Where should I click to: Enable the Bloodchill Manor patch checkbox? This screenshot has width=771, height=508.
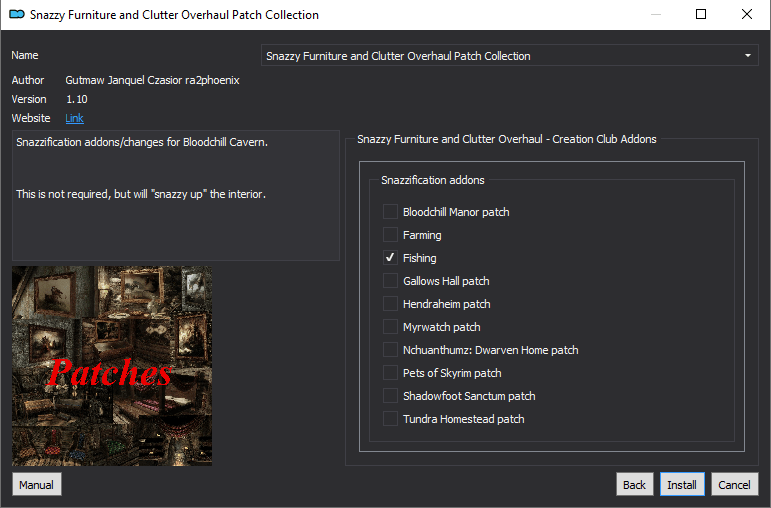[x=390, y=211]
